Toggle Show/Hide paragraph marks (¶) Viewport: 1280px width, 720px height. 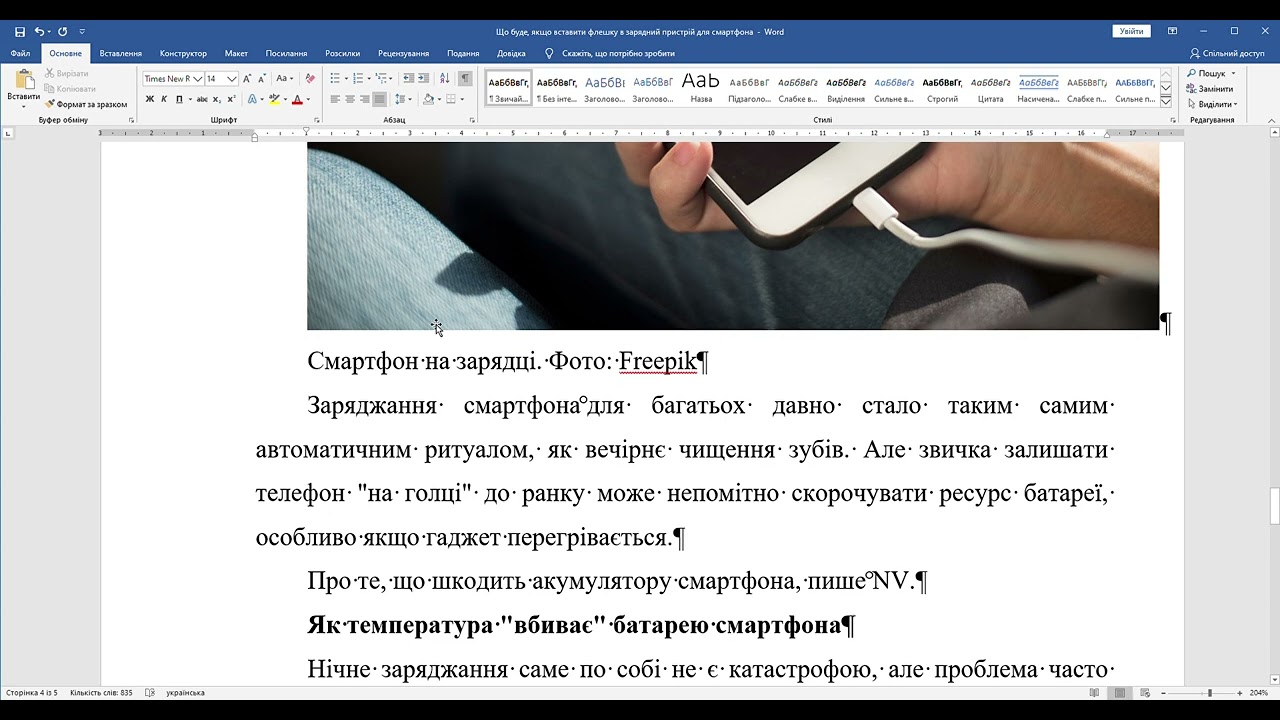(x=465, y=79)
